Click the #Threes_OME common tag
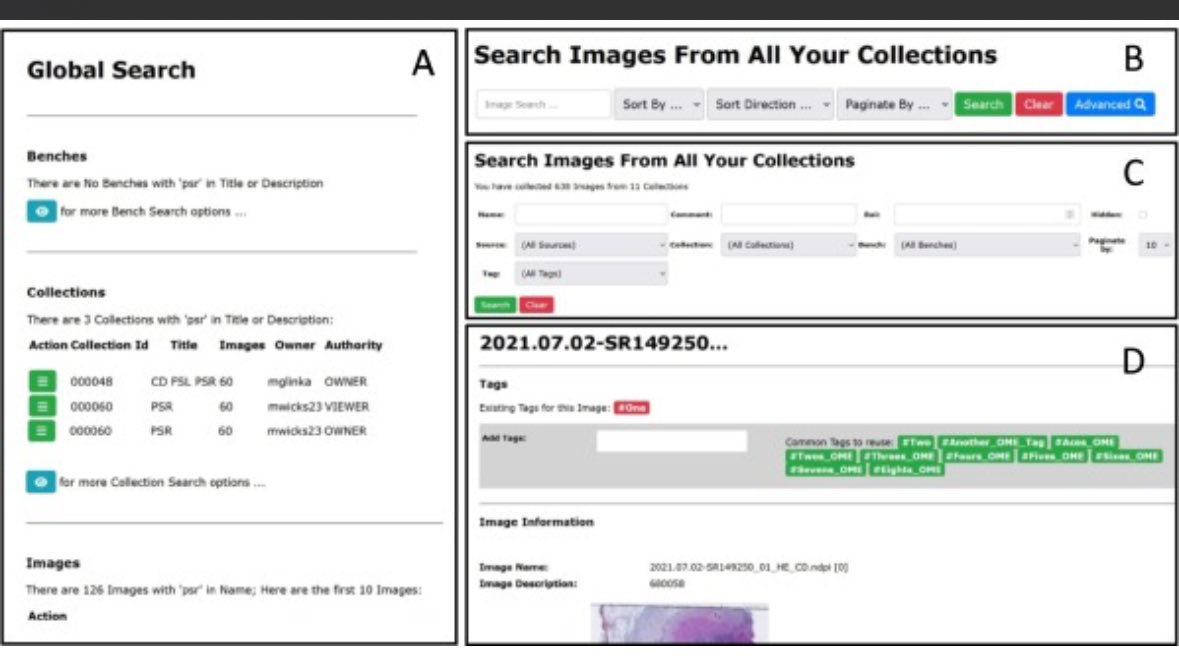The image size is (1179, 660). coord(899,456)
